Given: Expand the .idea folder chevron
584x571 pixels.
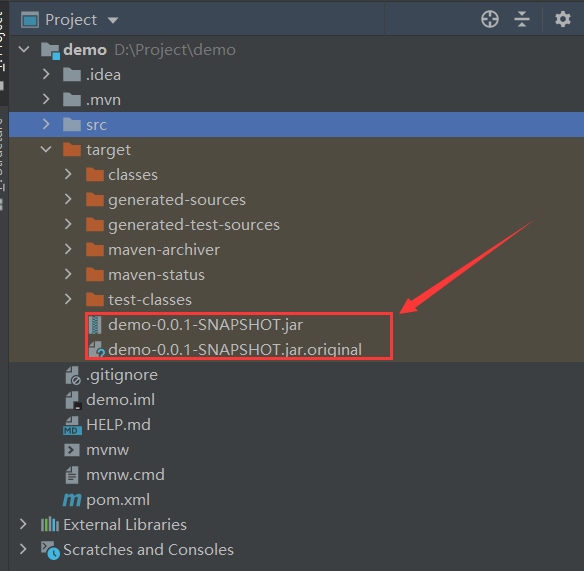Looking at the screenshot, I should (46, 74).
